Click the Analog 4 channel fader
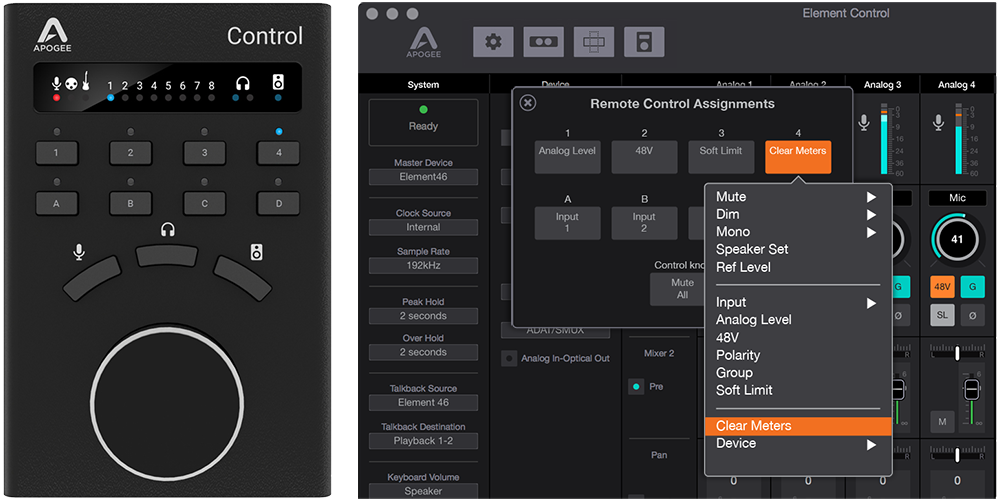 971,387
